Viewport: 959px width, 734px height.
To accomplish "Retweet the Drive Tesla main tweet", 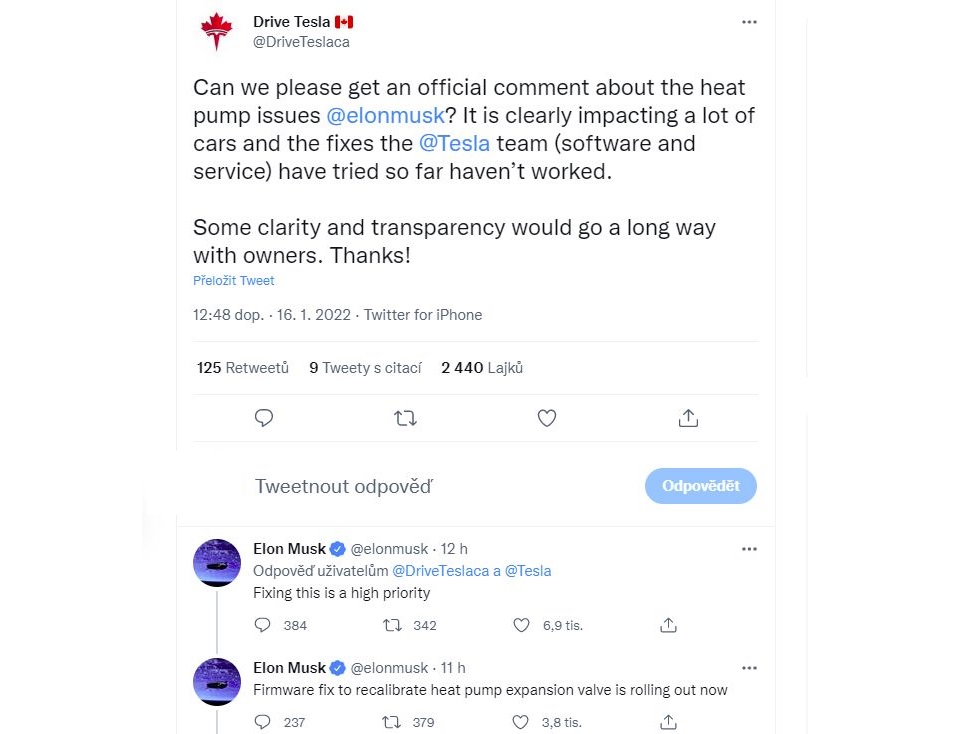I will 405,418.
